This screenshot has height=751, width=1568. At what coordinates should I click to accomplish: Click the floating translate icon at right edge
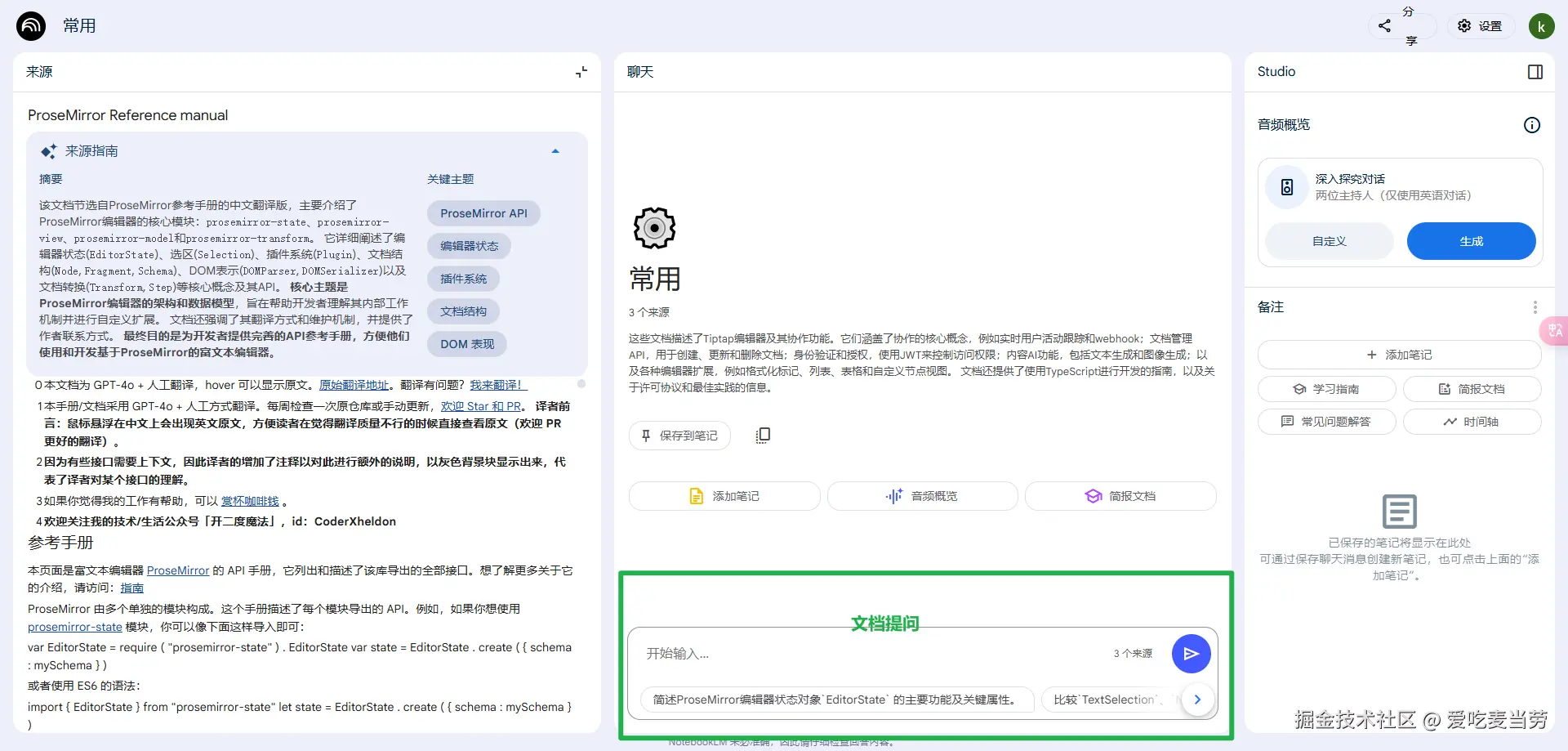point(1554,330)
